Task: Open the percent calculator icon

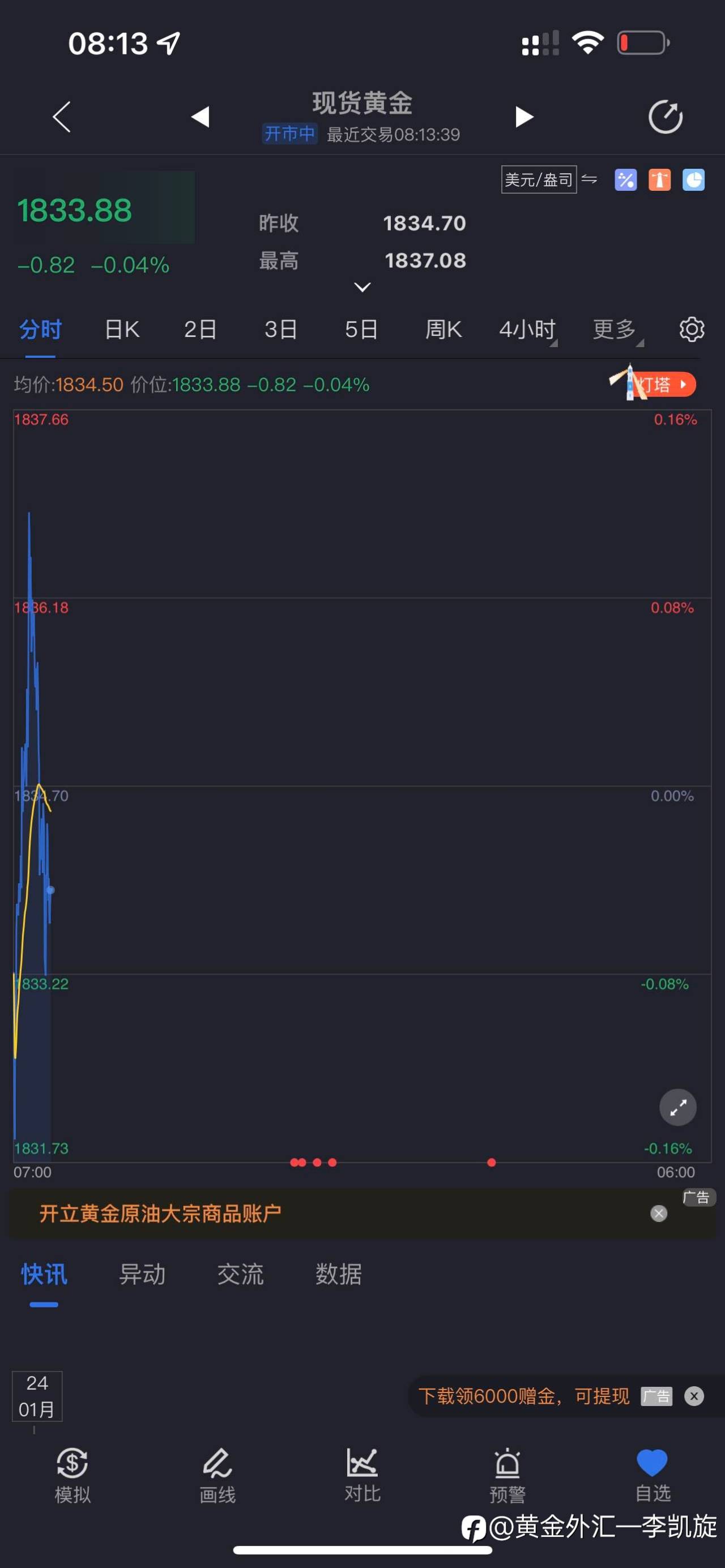Action: coord(625,180)
